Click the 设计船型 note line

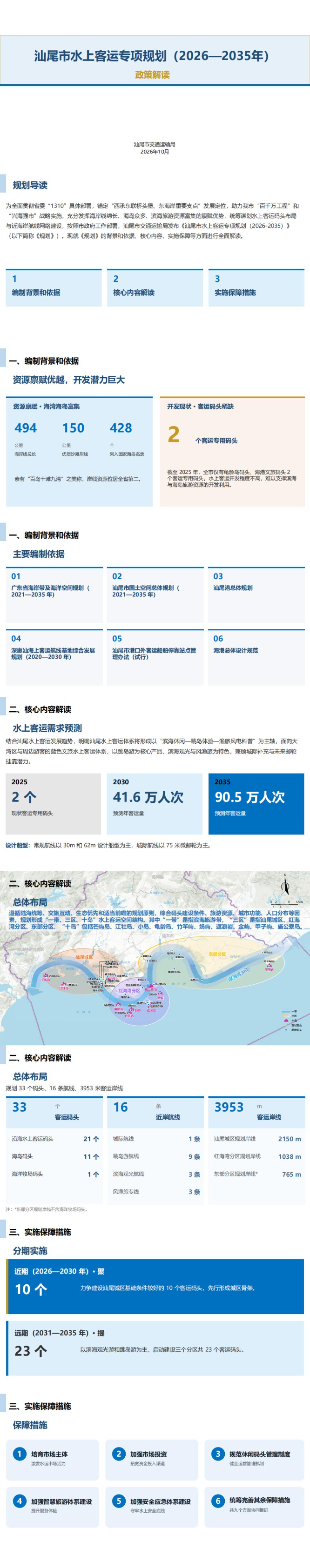coord(108,845)
